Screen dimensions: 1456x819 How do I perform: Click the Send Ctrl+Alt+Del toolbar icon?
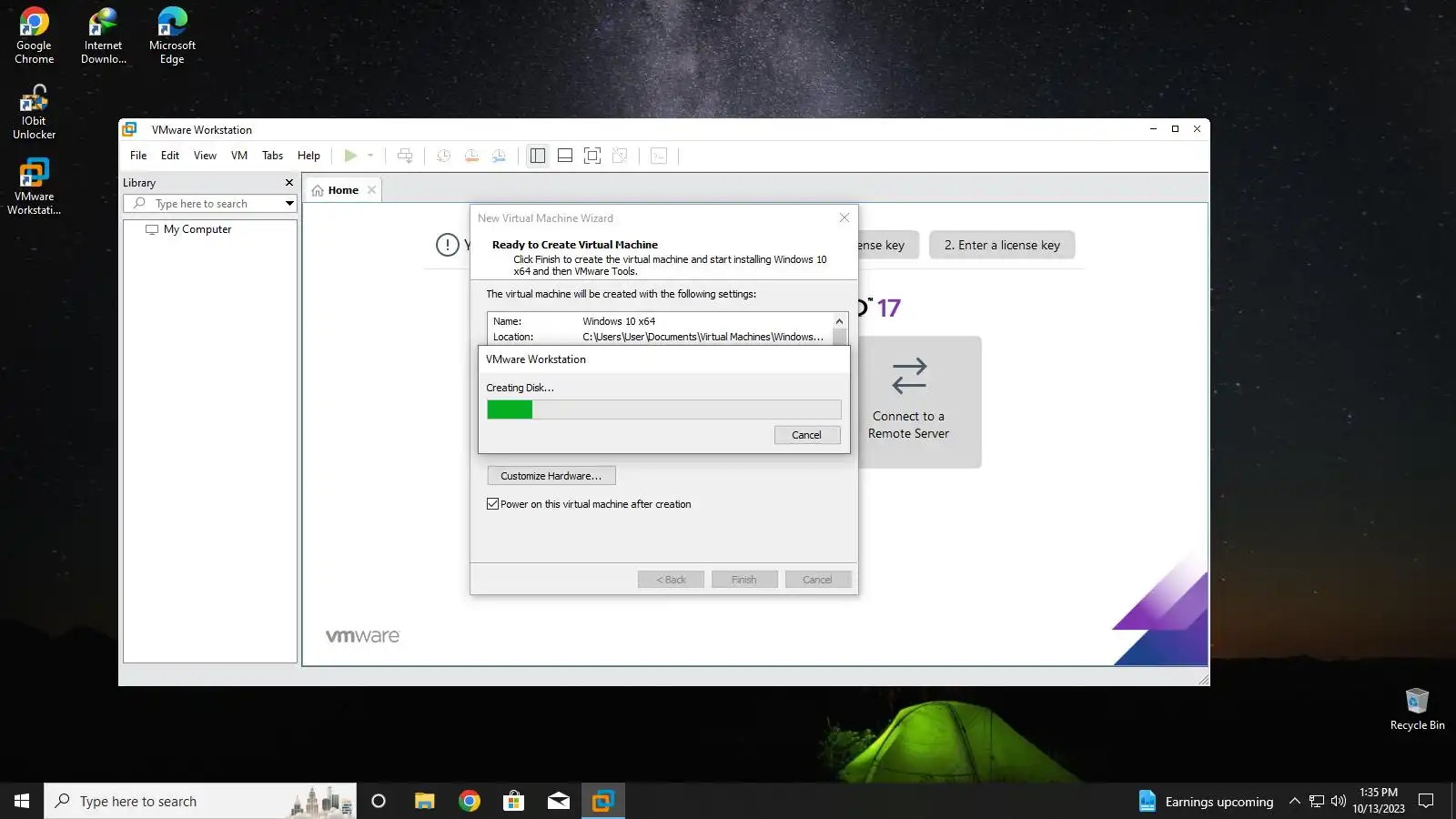[x=405, y=156]
